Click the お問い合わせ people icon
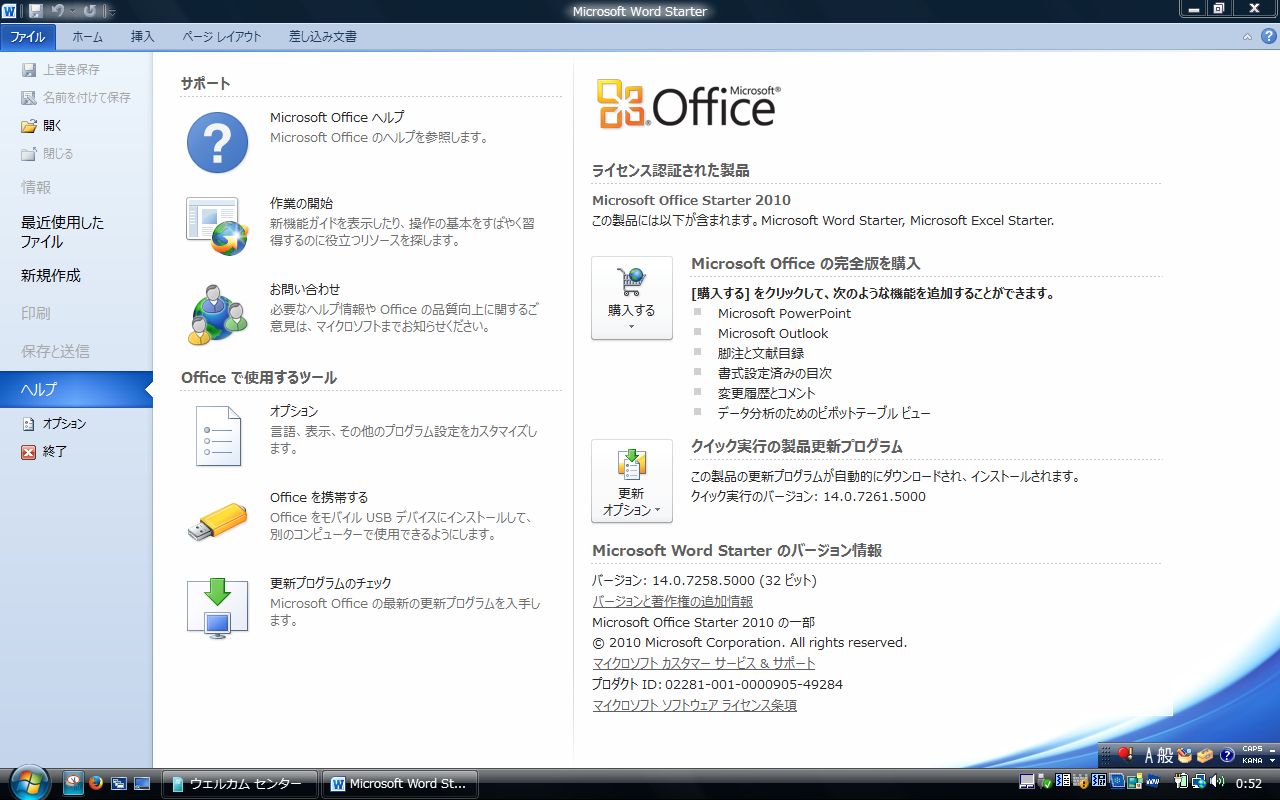The height and width of the screenshot is (800, 1280). [x=217, y=314]
